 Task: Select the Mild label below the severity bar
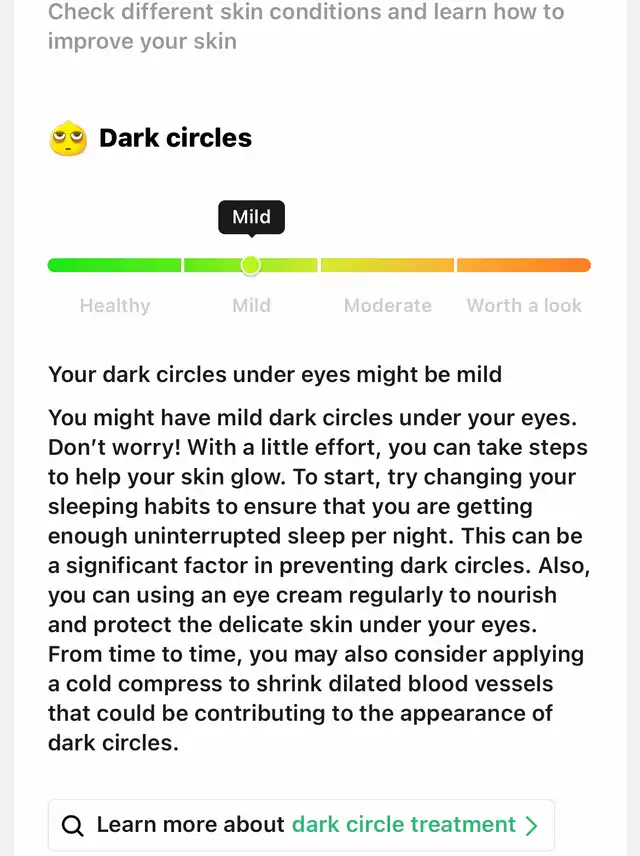click(x=251, y=306)
